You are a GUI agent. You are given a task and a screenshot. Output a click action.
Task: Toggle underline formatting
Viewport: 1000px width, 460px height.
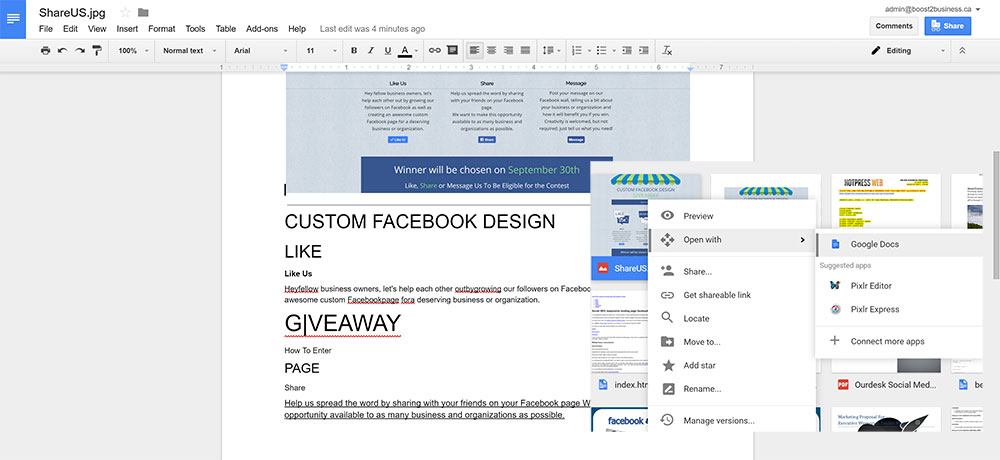point(388,50)
